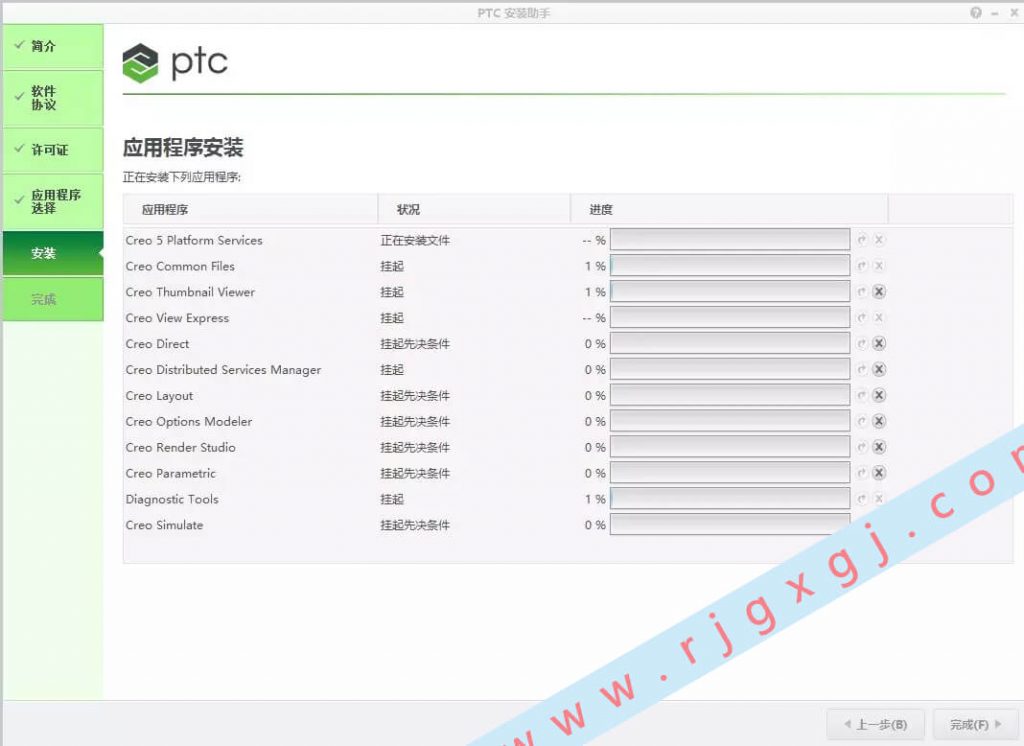Click the retry icon for Creo Common Files
The height and width of the screenshot is (746, 1024).
tap(862, 266)
